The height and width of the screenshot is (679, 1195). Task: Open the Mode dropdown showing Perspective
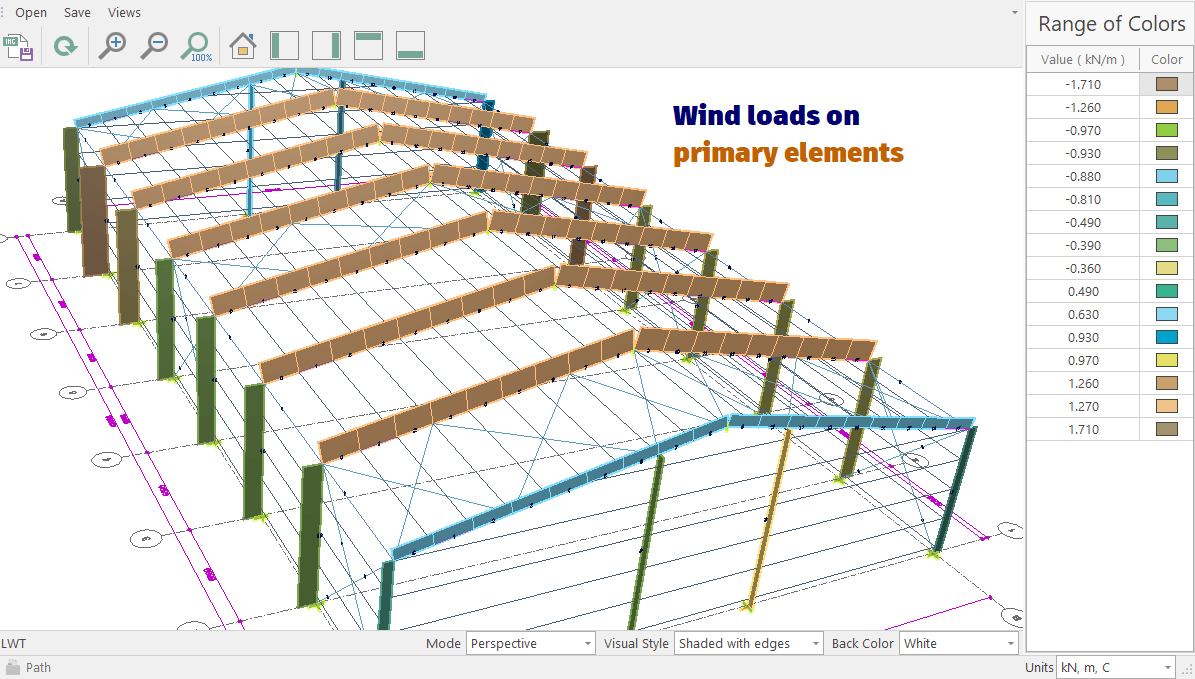pyautogui.click(x=531, y=643)
